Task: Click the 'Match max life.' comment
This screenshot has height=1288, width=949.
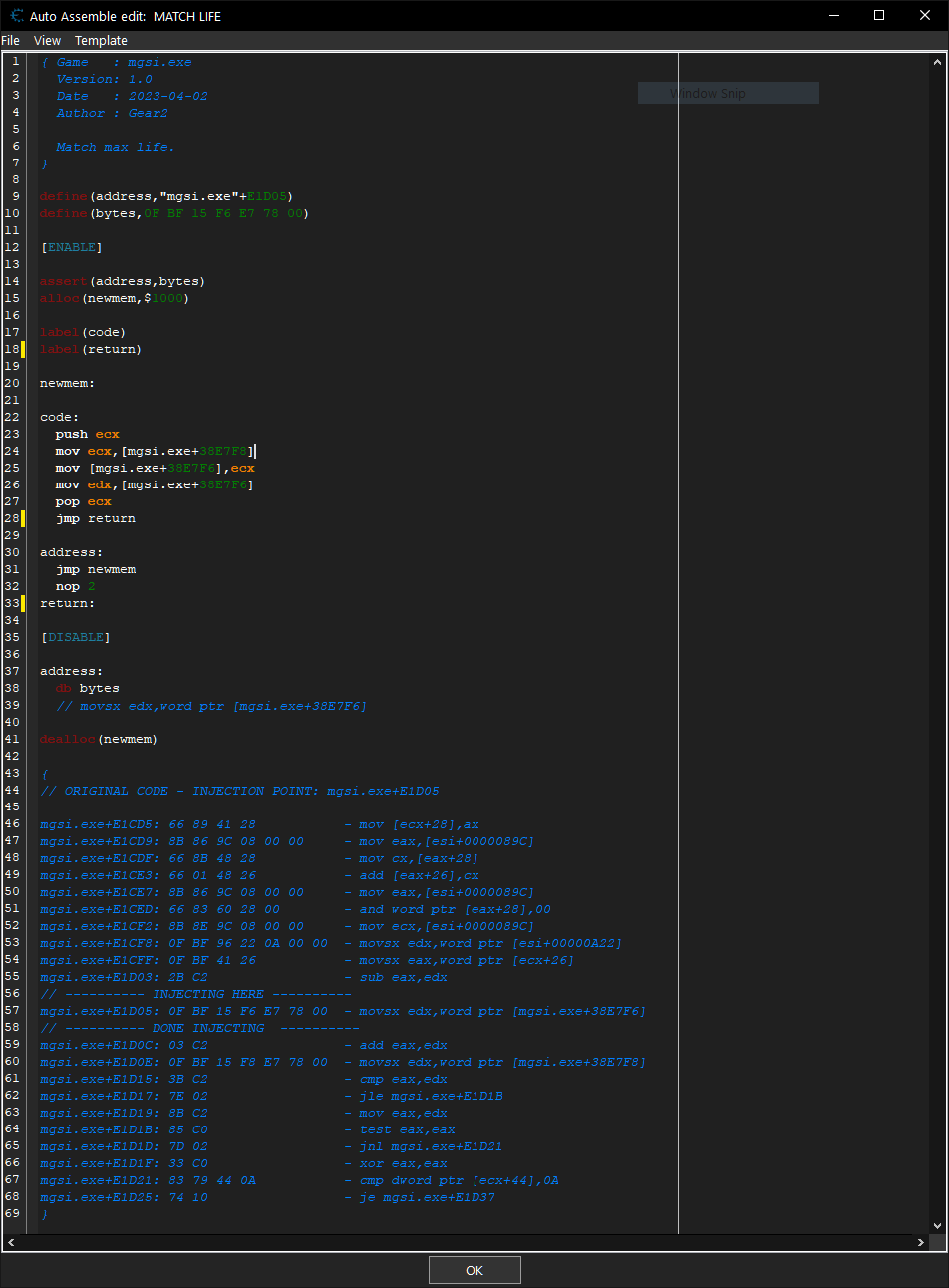Action: [115, 147]
